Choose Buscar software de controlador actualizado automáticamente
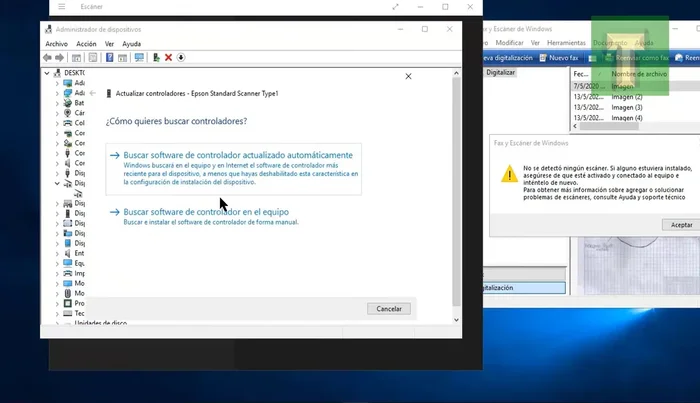Image resolution: width=700 pixels, height=403 pixels. pos(233,169)
